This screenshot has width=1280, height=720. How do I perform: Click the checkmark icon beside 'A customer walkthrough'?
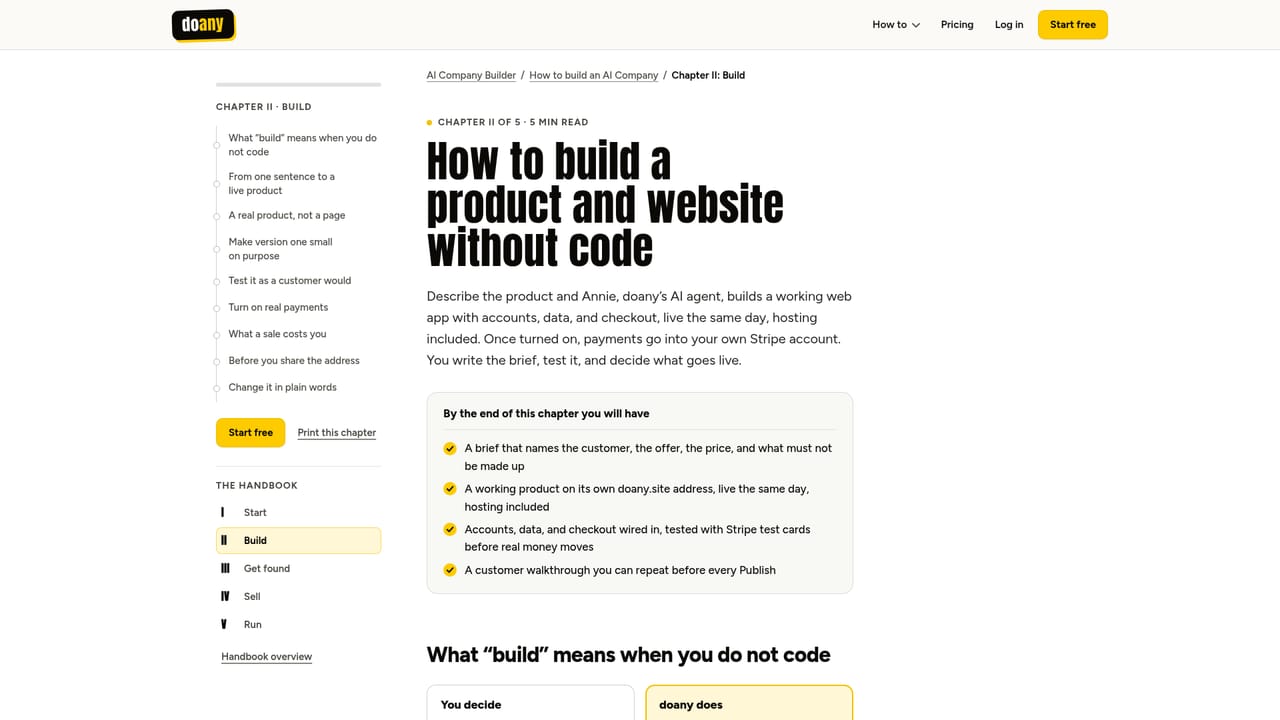pyautogui.click(x=450, y=571)
